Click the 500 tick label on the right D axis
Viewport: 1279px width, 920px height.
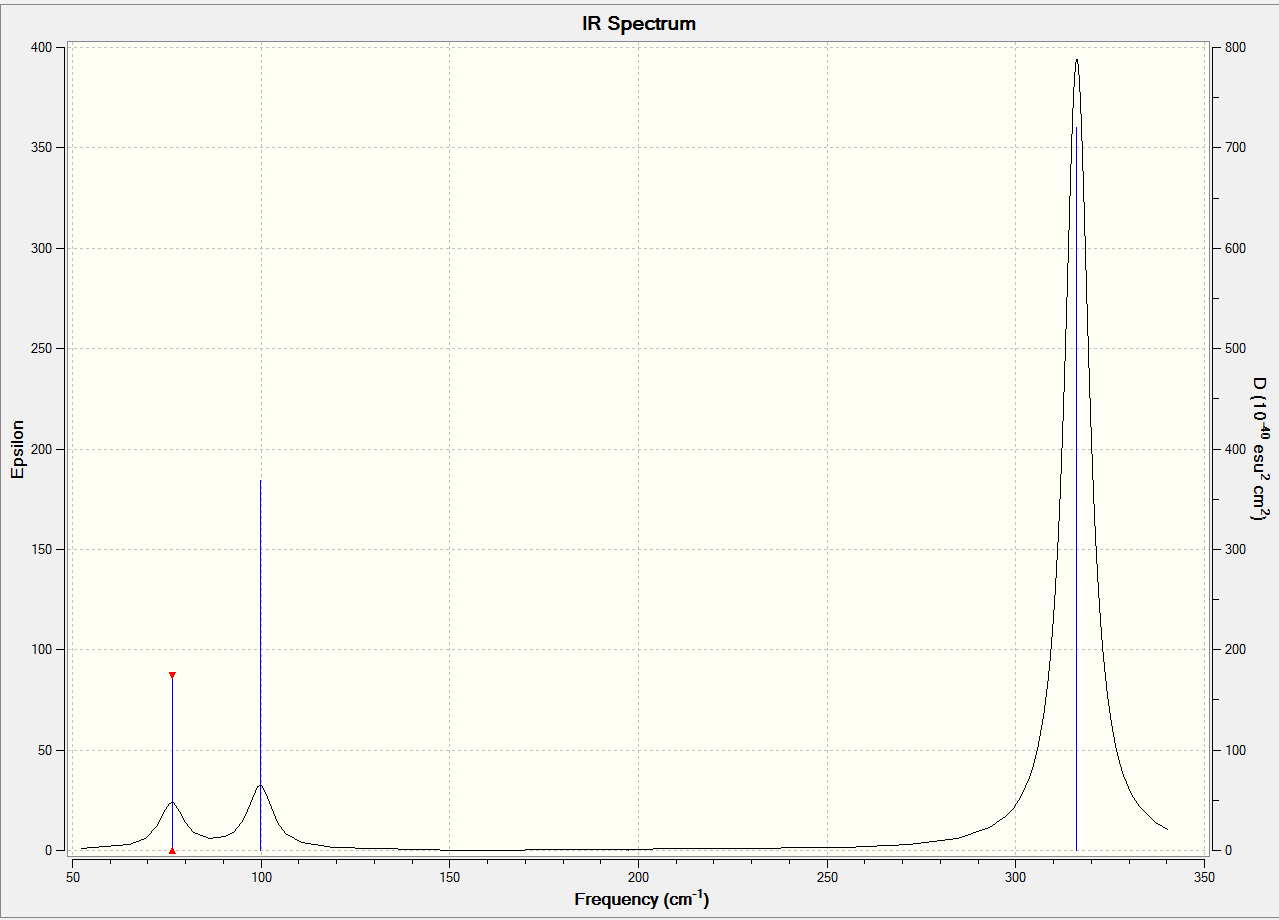1235,348
